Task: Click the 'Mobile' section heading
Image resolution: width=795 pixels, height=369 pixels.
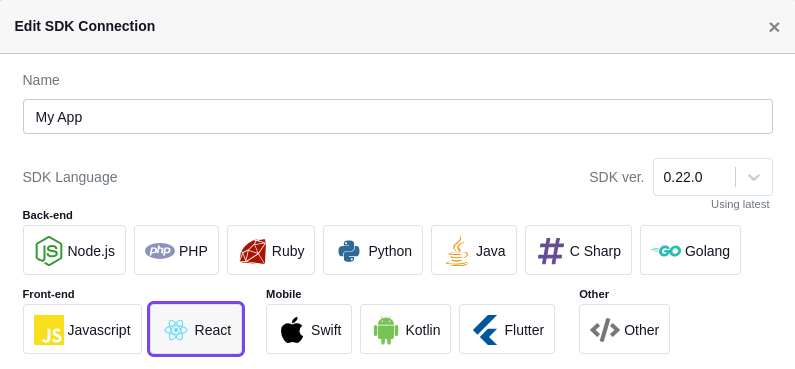Action: click(283, 294)
